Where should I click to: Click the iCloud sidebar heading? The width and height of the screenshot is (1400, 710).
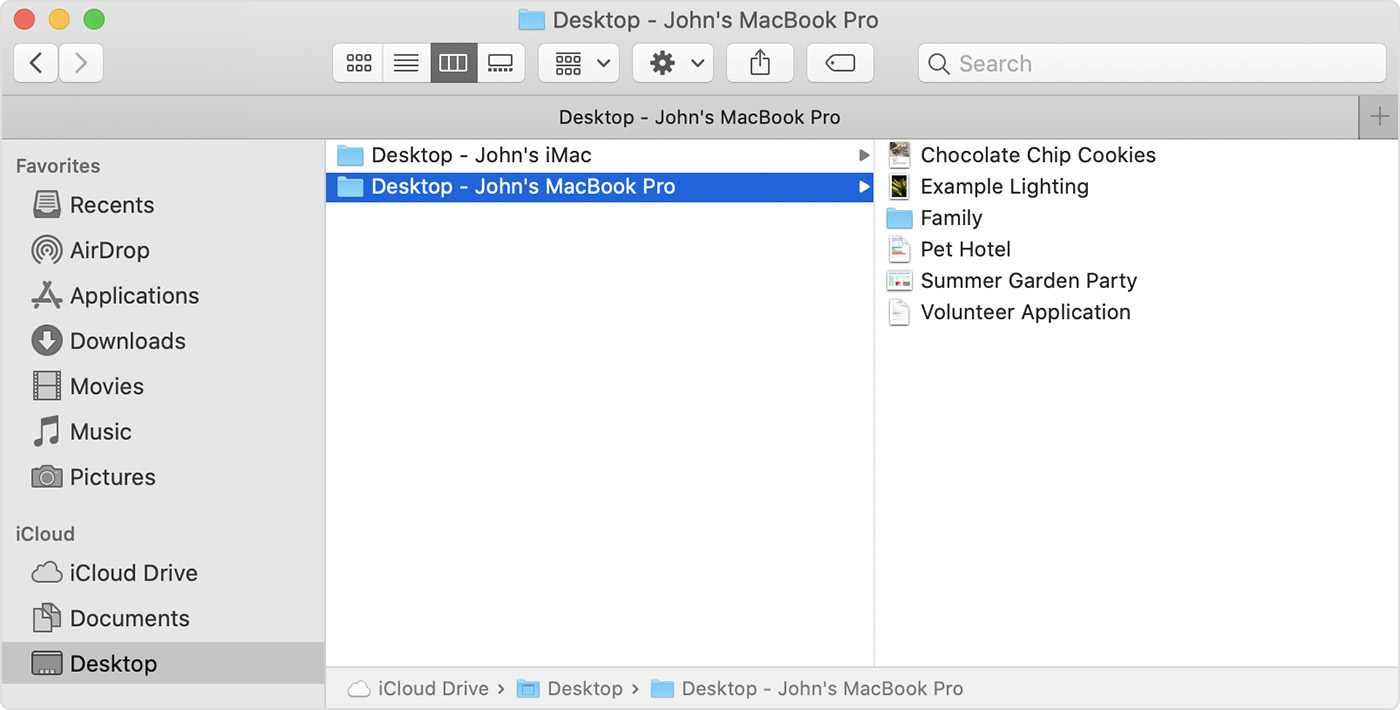[x=45, y=534]
